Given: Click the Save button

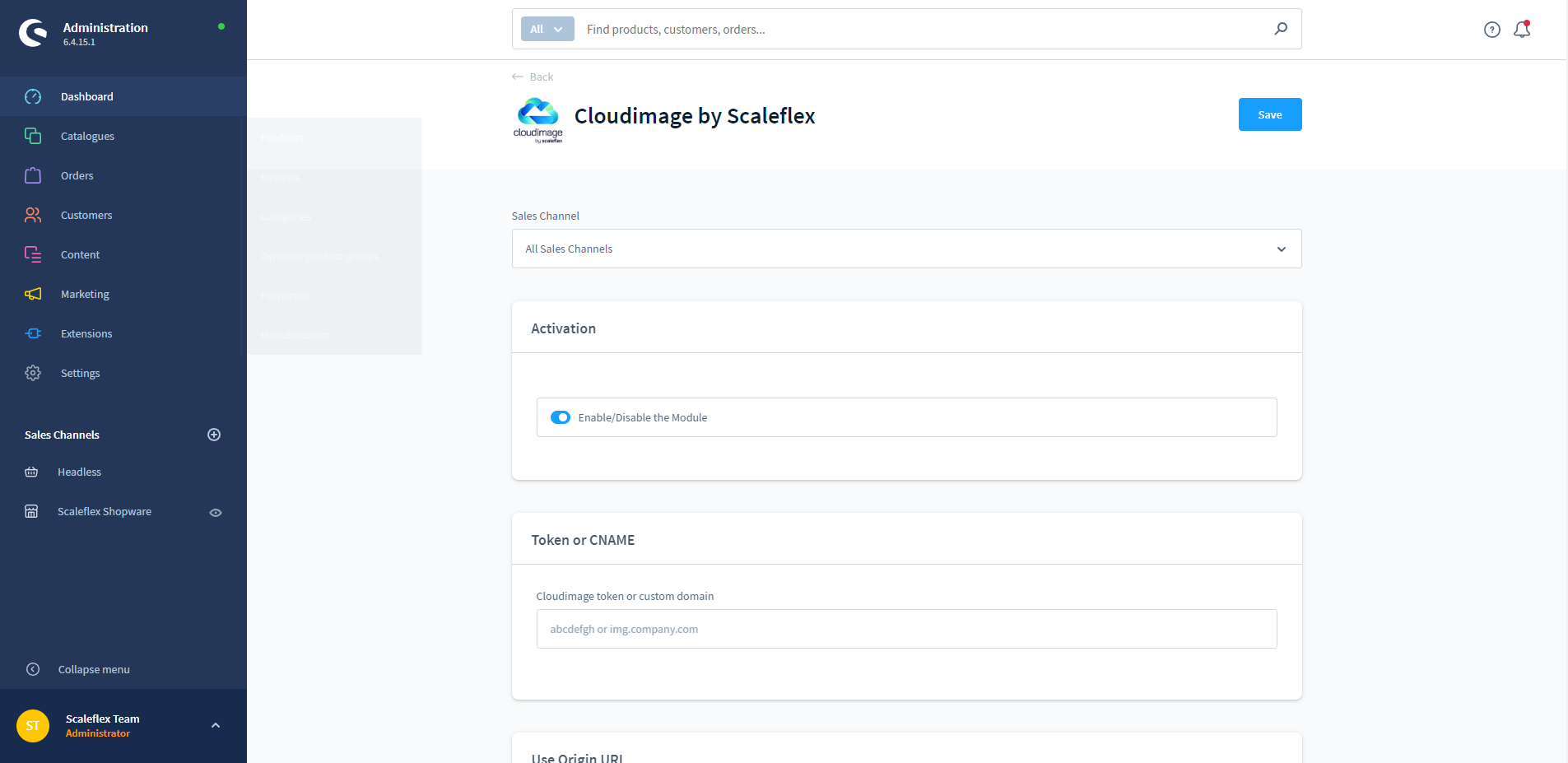Looking at the screenshot, I should tap(1270, 114).
